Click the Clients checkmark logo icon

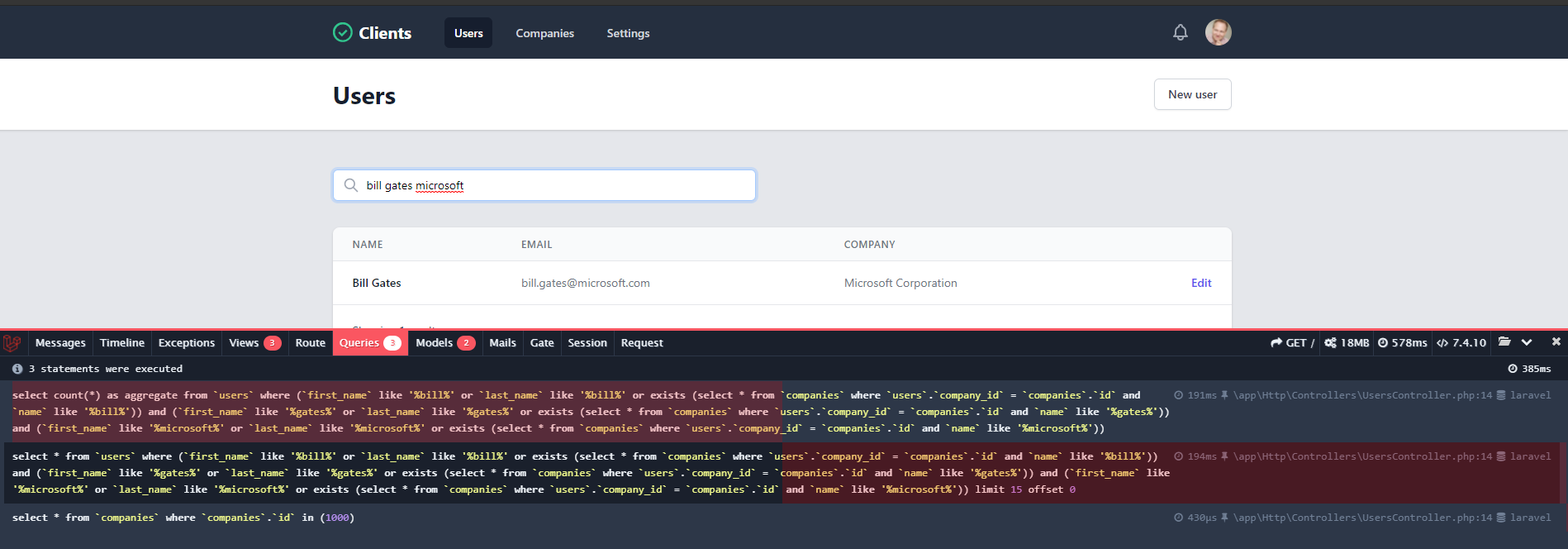coord(343,32)
